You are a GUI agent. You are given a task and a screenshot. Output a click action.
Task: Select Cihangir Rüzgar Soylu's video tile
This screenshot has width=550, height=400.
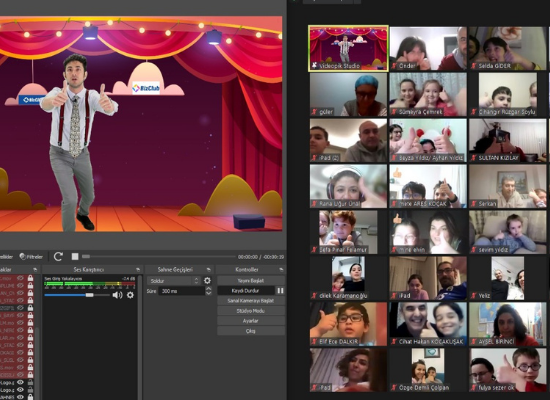point(507,94)
